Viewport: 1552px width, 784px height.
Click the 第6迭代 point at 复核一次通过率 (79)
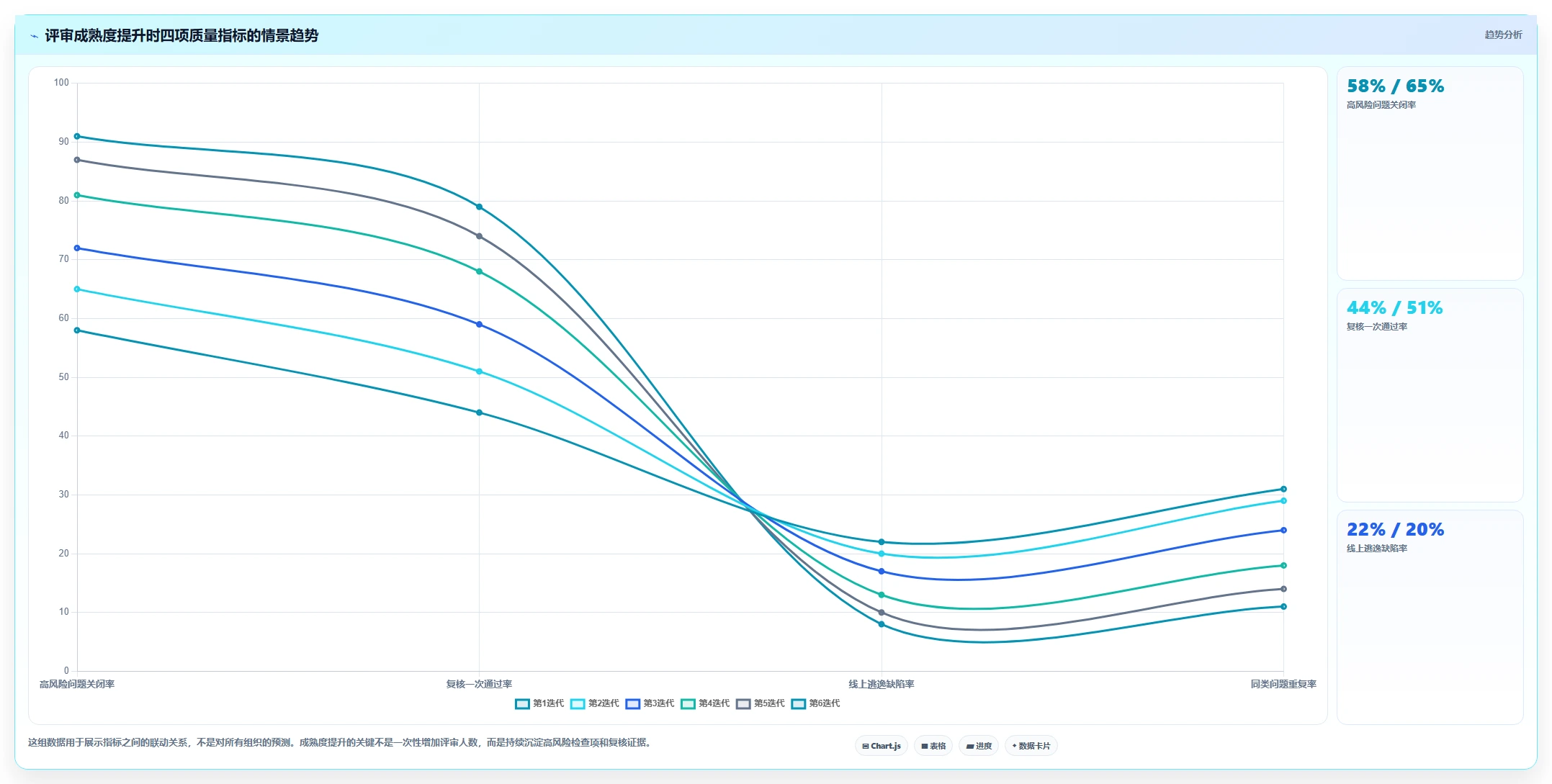(479, 207)
